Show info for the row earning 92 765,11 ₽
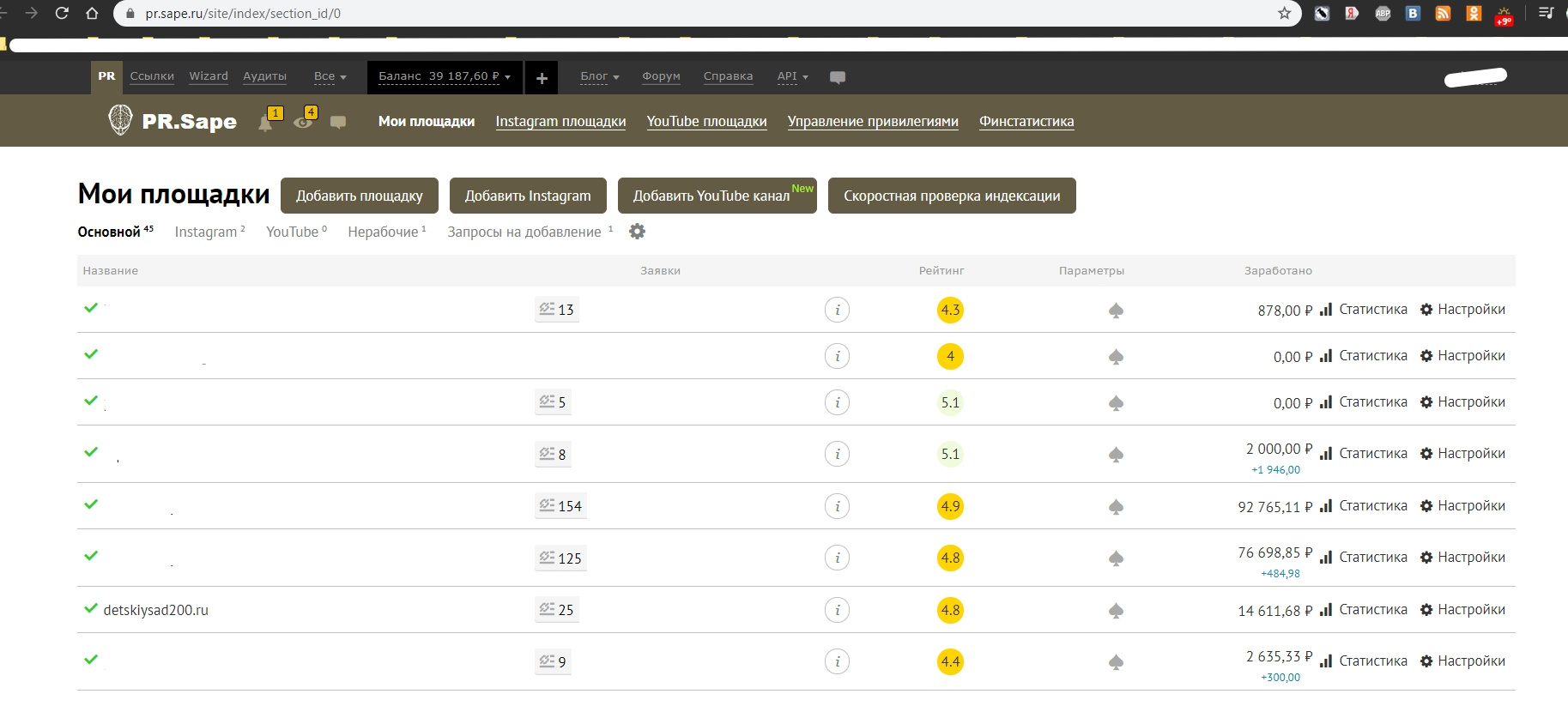The width and height of the screenshot is (1568, 706). 837,506
